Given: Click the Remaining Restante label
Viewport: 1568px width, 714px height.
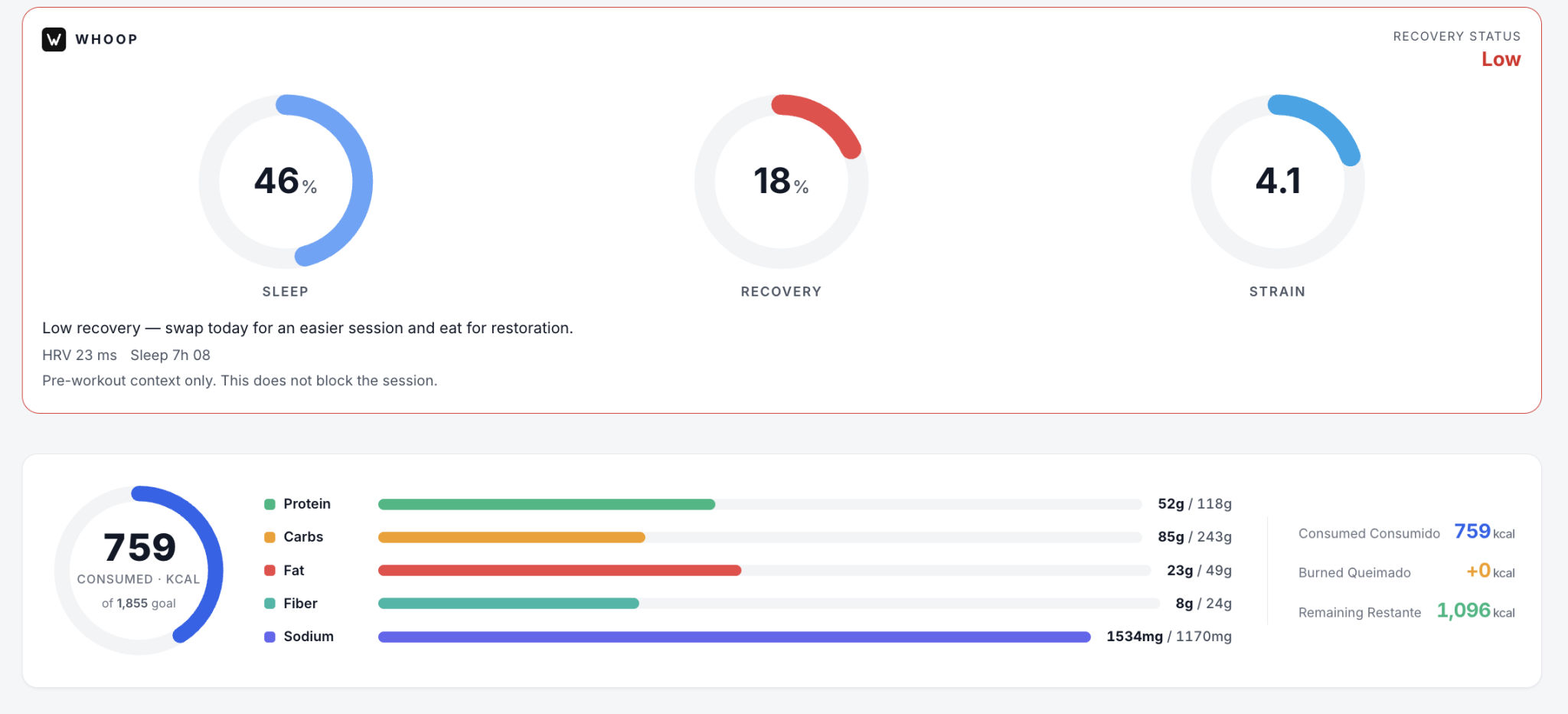Looking at the screenshot, I should coord(1360,612).
